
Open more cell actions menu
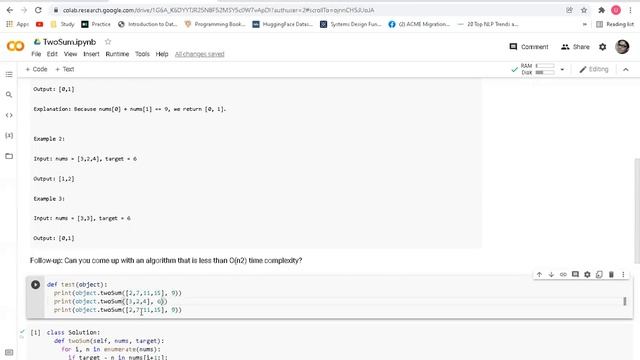pyautogui.click(x=623, y=275)
